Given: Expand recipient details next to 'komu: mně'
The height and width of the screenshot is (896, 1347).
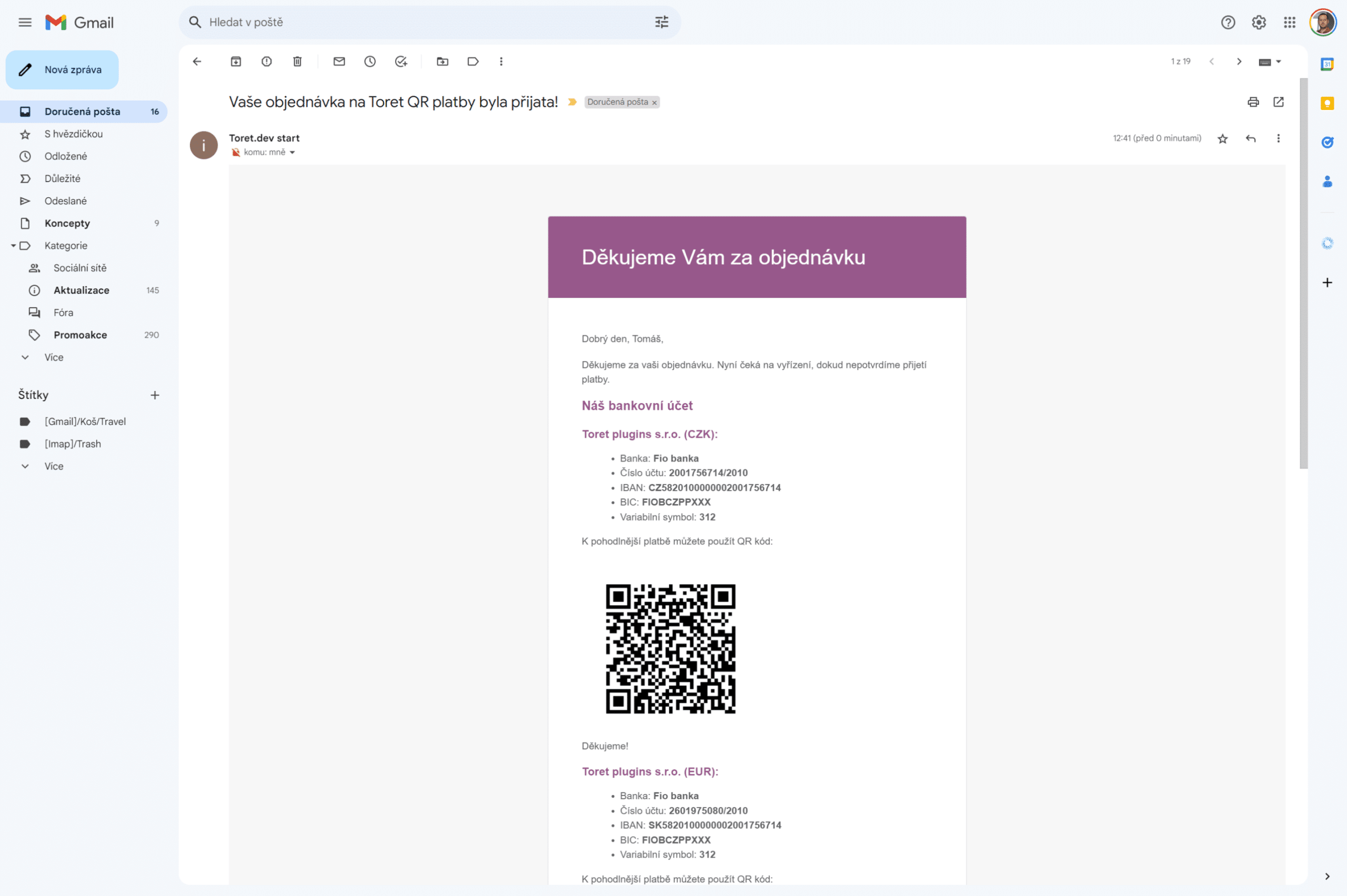Looking at the screenshot, I should point(292,153).
